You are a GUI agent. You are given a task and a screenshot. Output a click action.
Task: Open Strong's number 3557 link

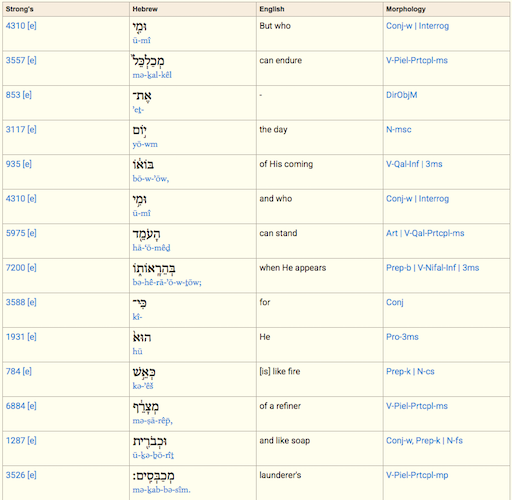pyautogui.click(x=15, y=60)
